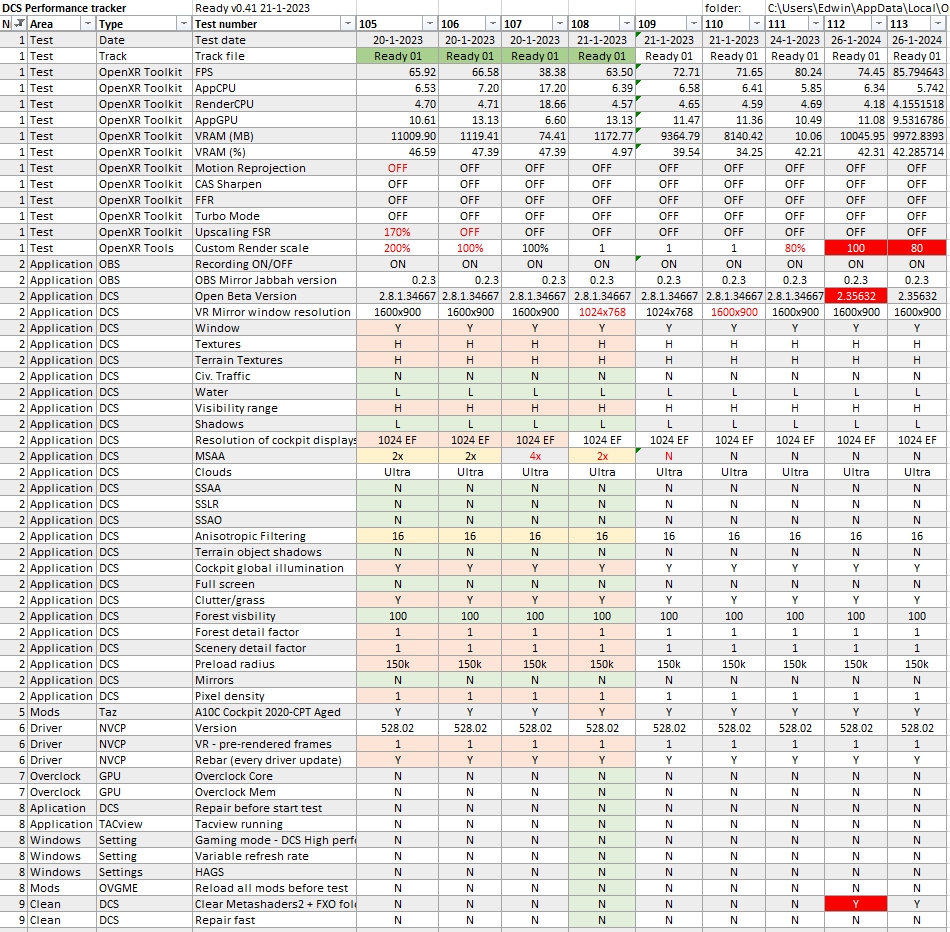Select the red '80' Custom Render scale cell
The height and width of the screenshot is (932, 950).
point(917,248)
